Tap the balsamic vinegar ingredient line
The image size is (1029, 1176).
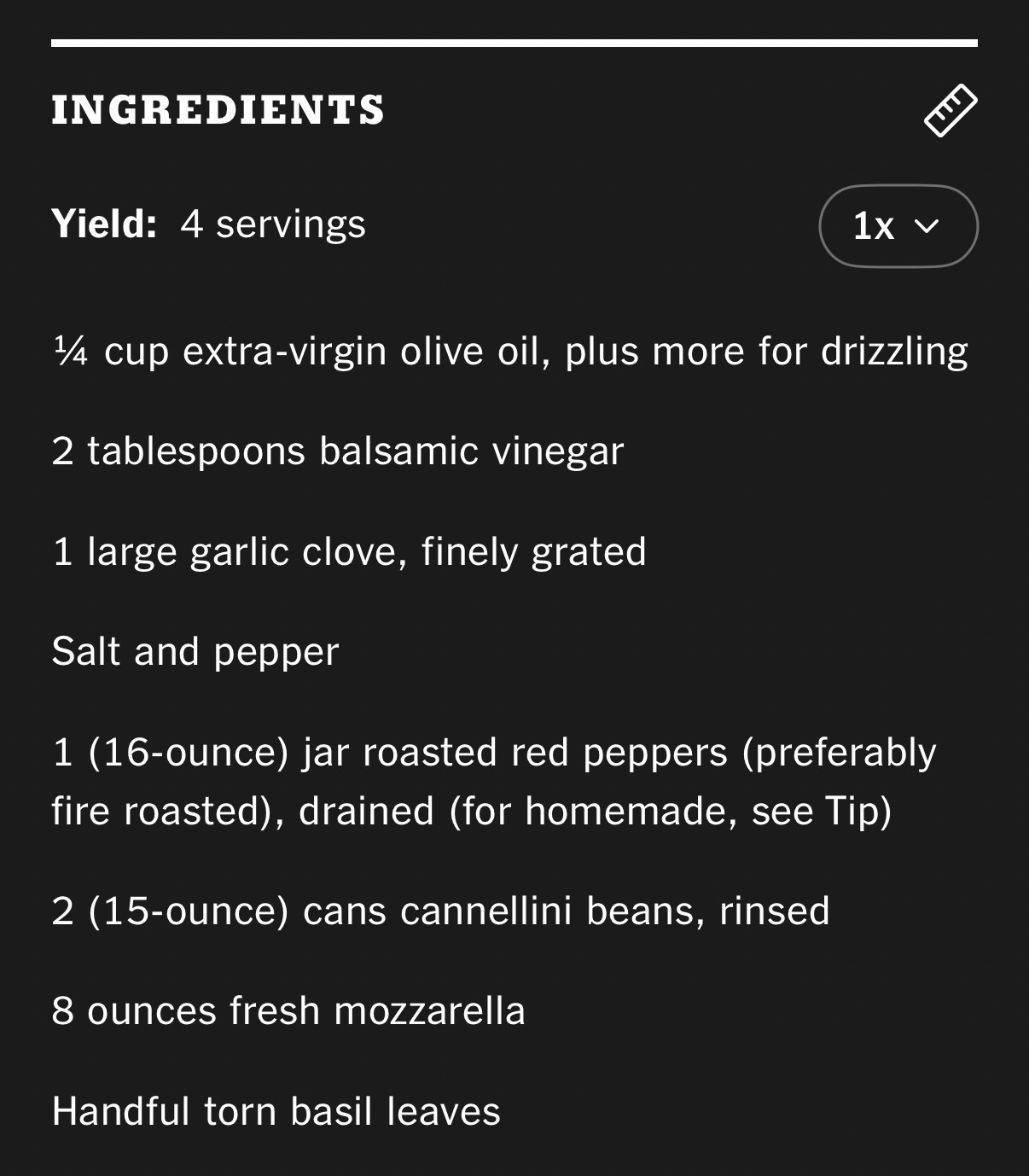tap(338, 451)
